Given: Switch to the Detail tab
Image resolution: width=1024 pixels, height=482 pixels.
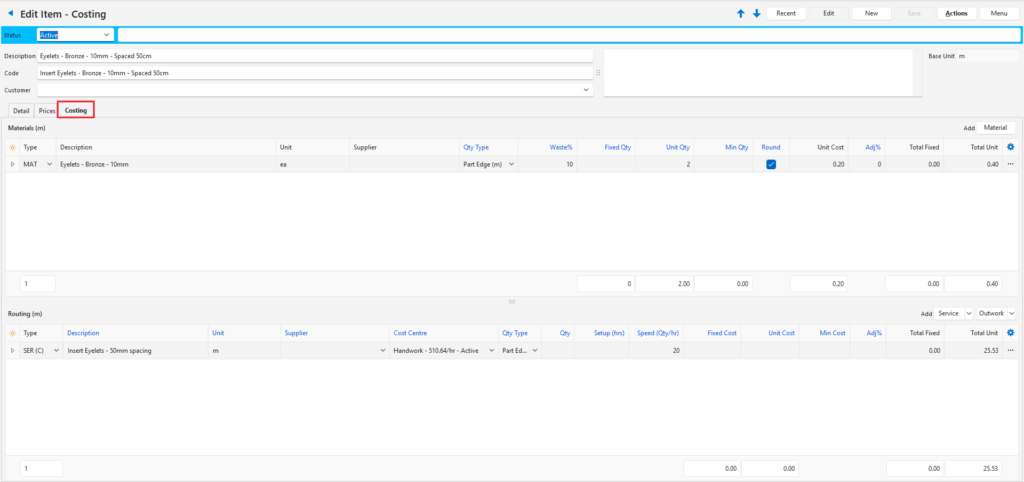Looking at the screenshot, I should tap(21, 110).
